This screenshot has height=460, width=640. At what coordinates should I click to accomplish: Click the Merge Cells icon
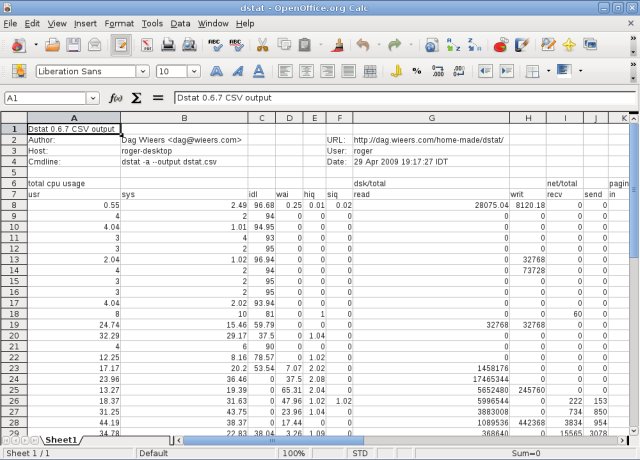click(370, 71)
